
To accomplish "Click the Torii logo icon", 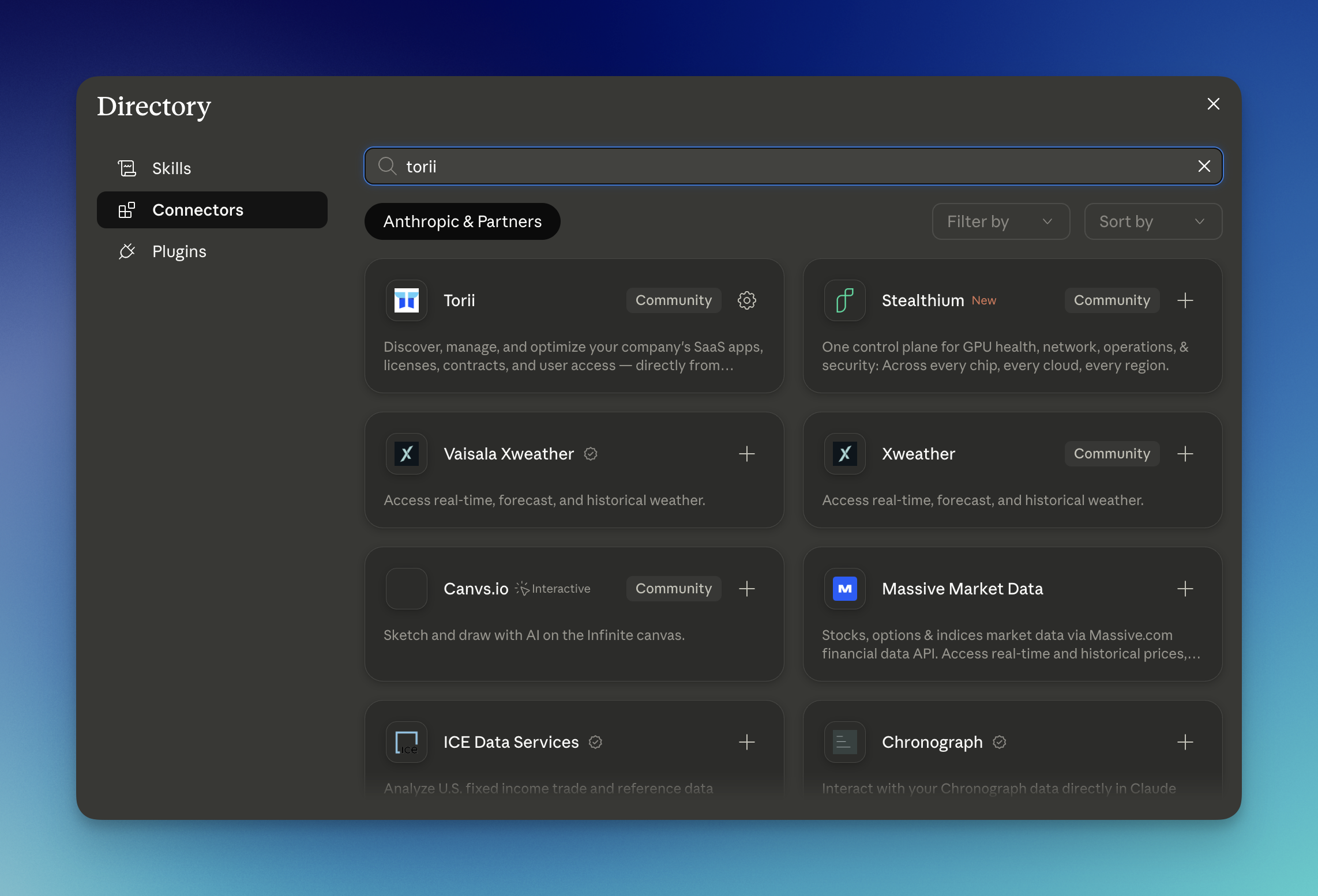I will tap(407, 300).
